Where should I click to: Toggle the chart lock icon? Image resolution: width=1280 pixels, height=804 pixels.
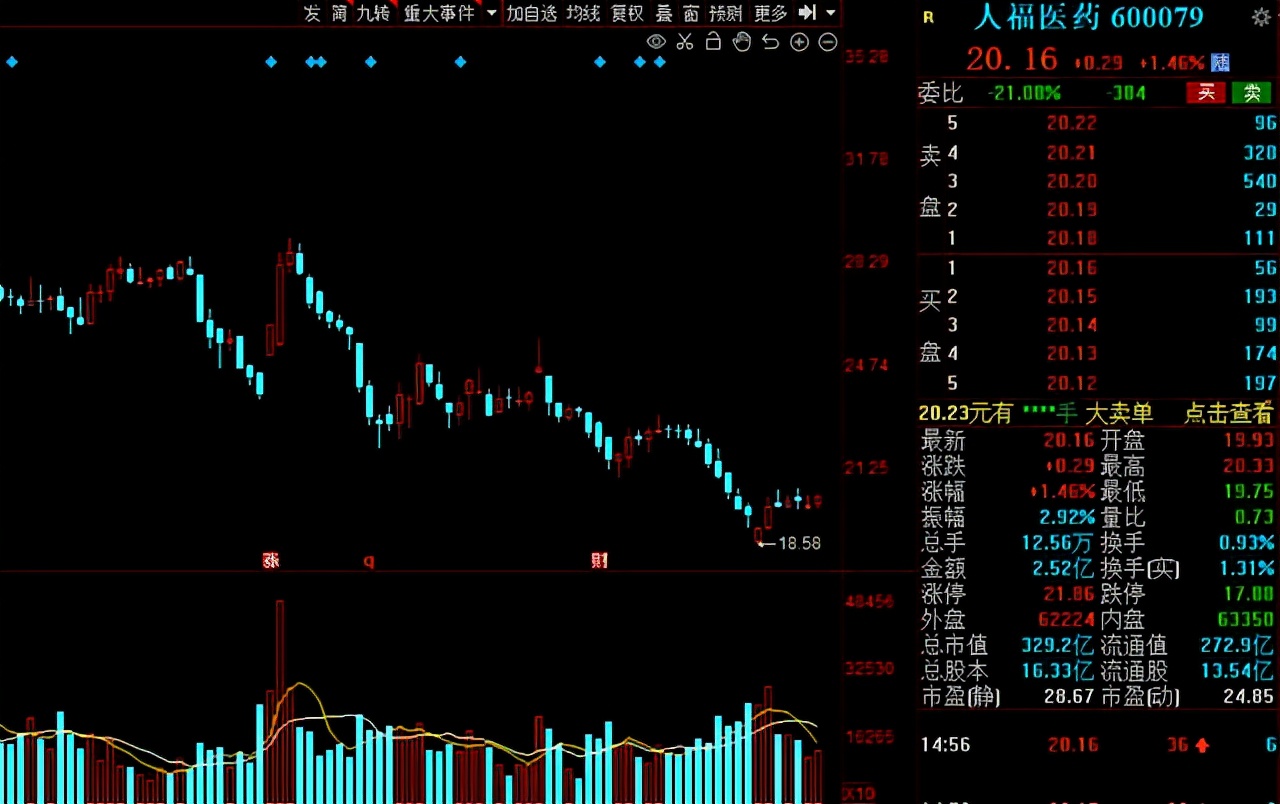click(713, 41)
